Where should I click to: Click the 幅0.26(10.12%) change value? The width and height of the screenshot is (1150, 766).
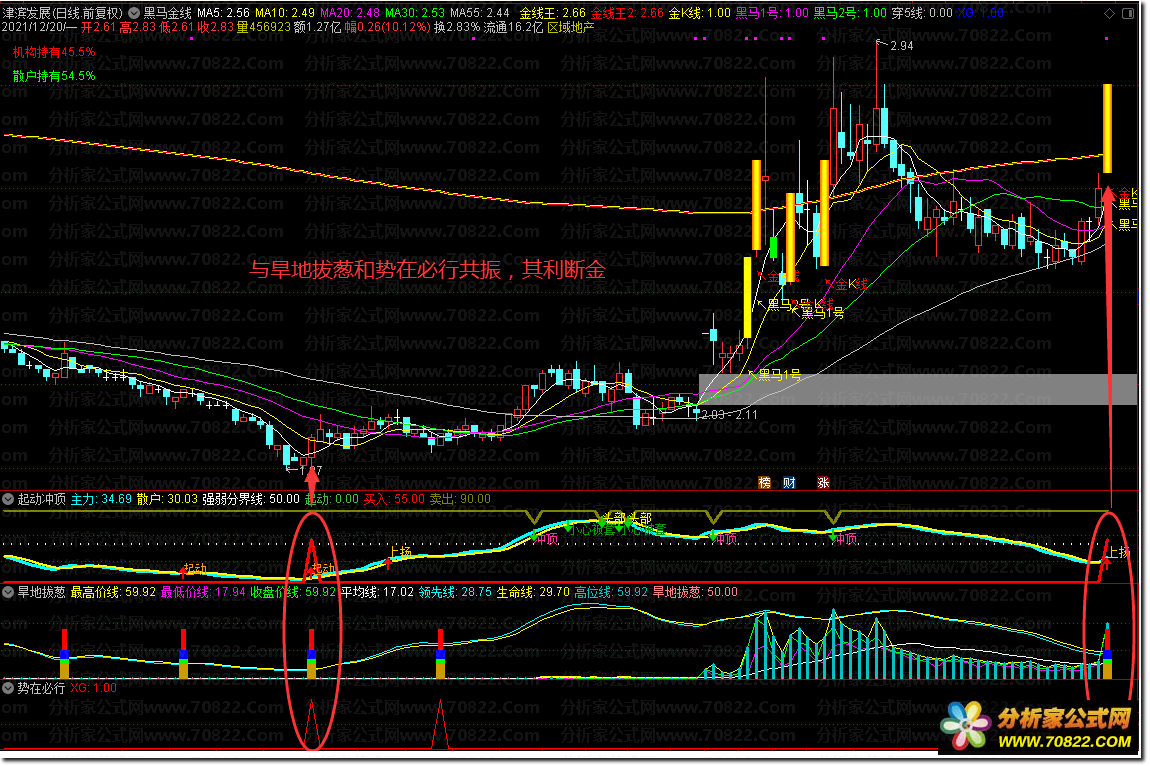(x=387, y=27)
